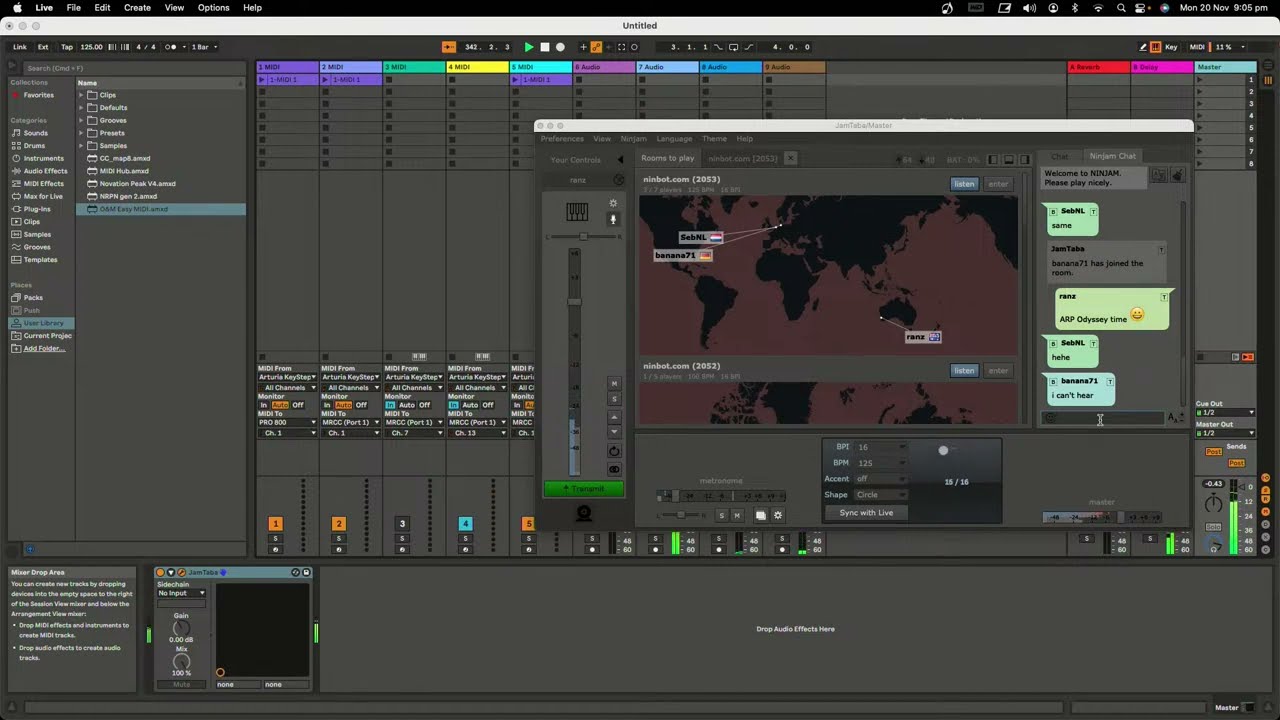Viewport: 1280px width, 720px height.
Task: Switch JamTaba to the first layout icon
Action: pyautogui.click(x=993, y=160)
